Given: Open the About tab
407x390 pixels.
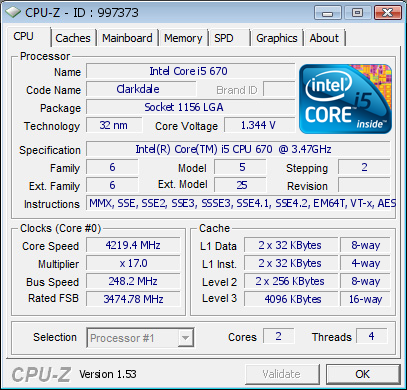Looking at the screenshot, I should (x=324, y=38).
